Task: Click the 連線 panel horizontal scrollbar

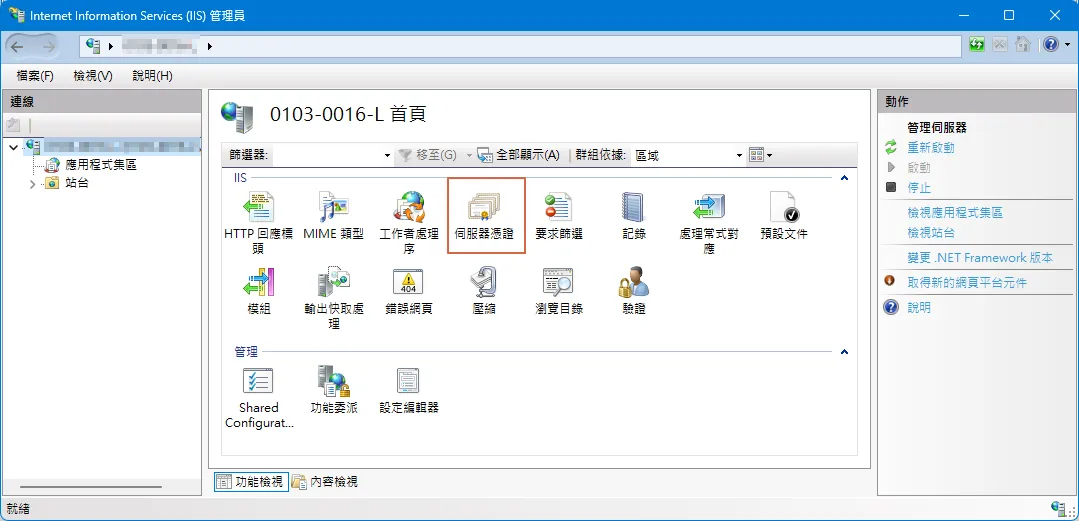Action: click(90, 487)
